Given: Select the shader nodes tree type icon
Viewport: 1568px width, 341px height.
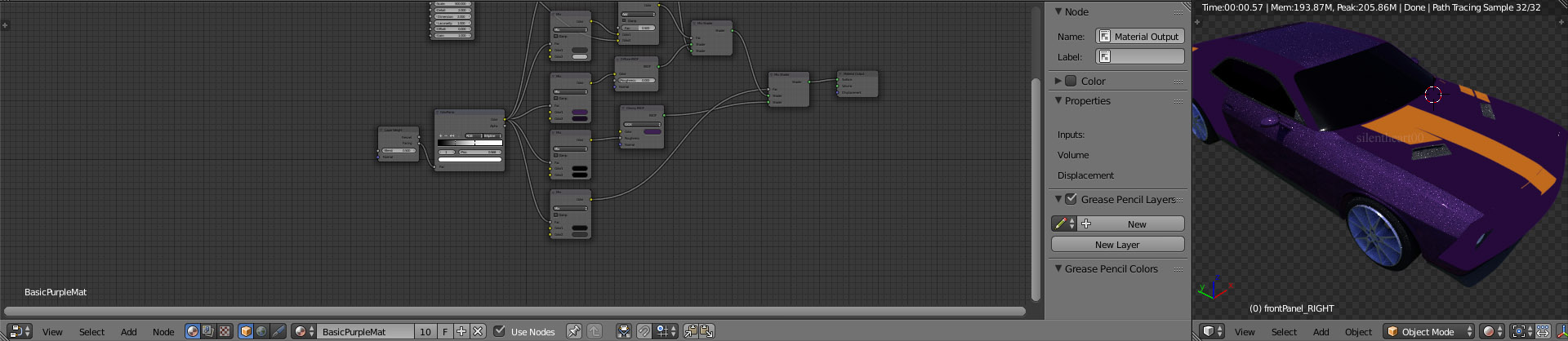Looking at the screenshot, I should [193, 331].
